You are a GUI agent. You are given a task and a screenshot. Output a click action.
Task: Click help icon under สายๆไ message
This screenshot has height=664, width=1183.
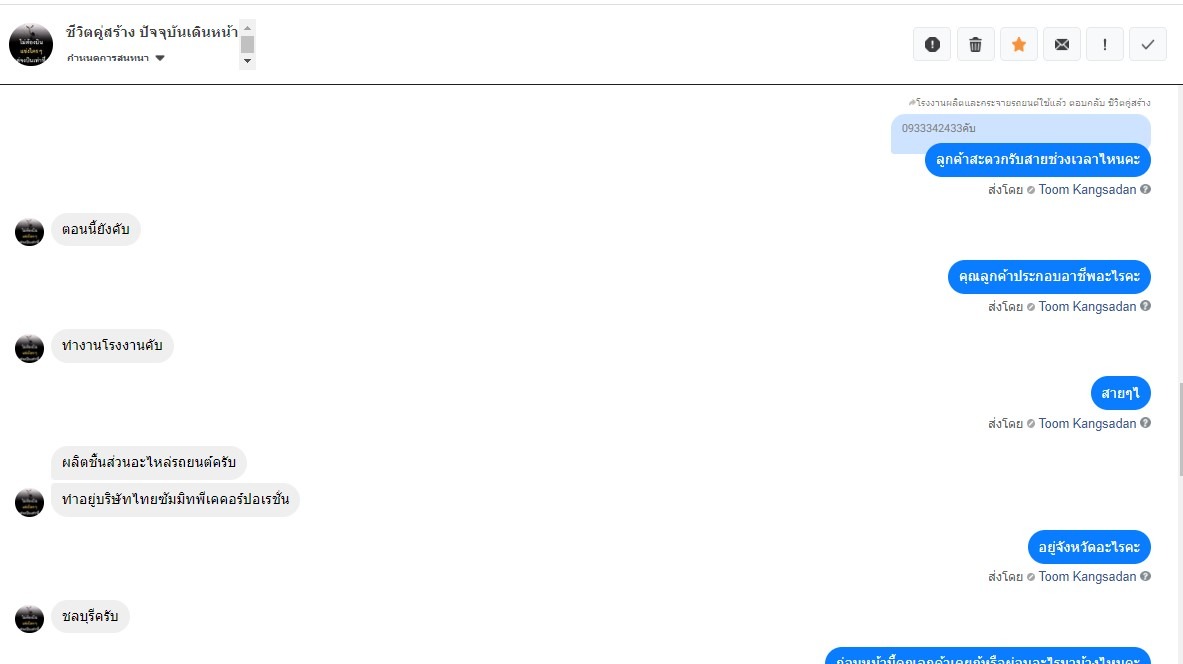[1145, 423]
